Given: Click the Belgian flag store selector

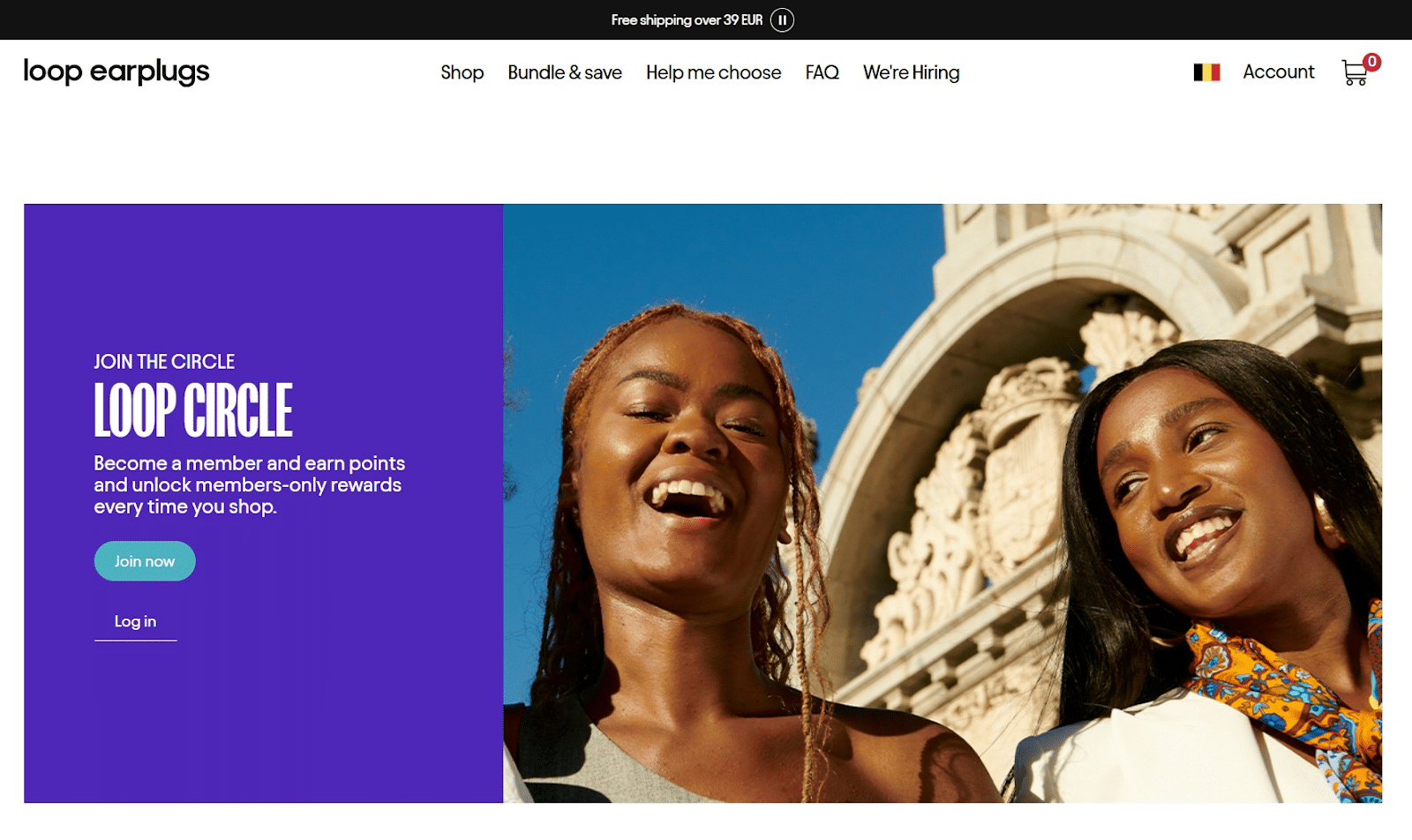Looking at the screenshot, I should point(1205,71).
